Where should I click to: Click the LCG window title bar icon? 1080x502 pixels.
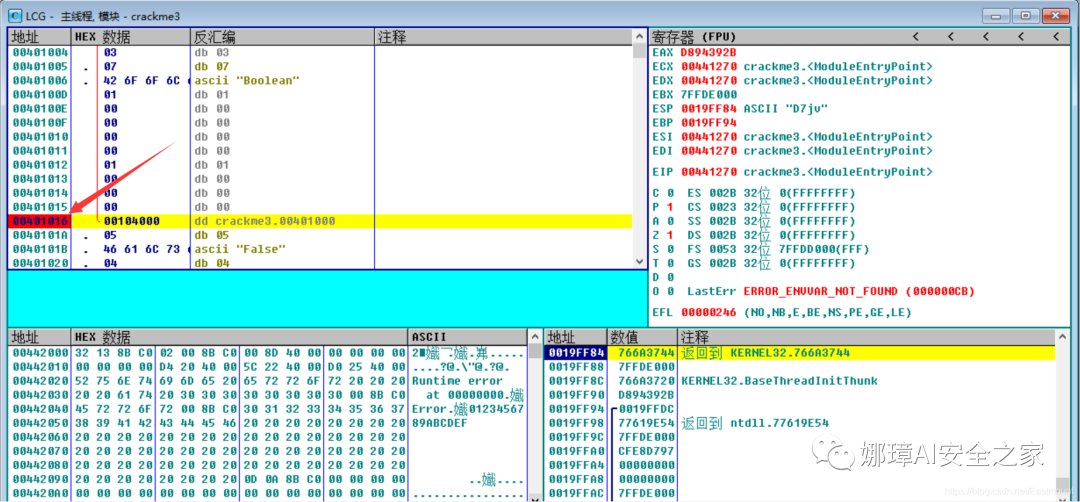coord(14,15)
